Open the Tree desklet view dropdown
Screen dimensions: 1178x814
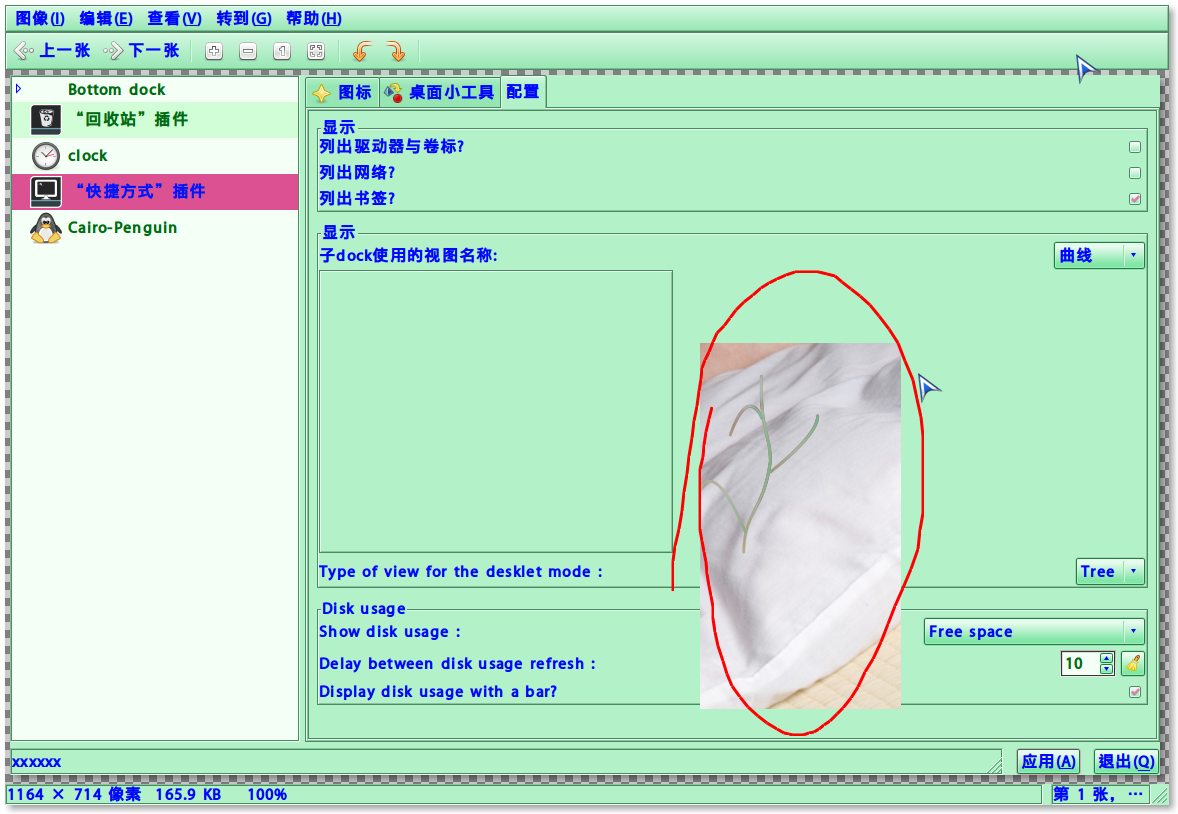pyautogui.click(x=1110, y=572)
